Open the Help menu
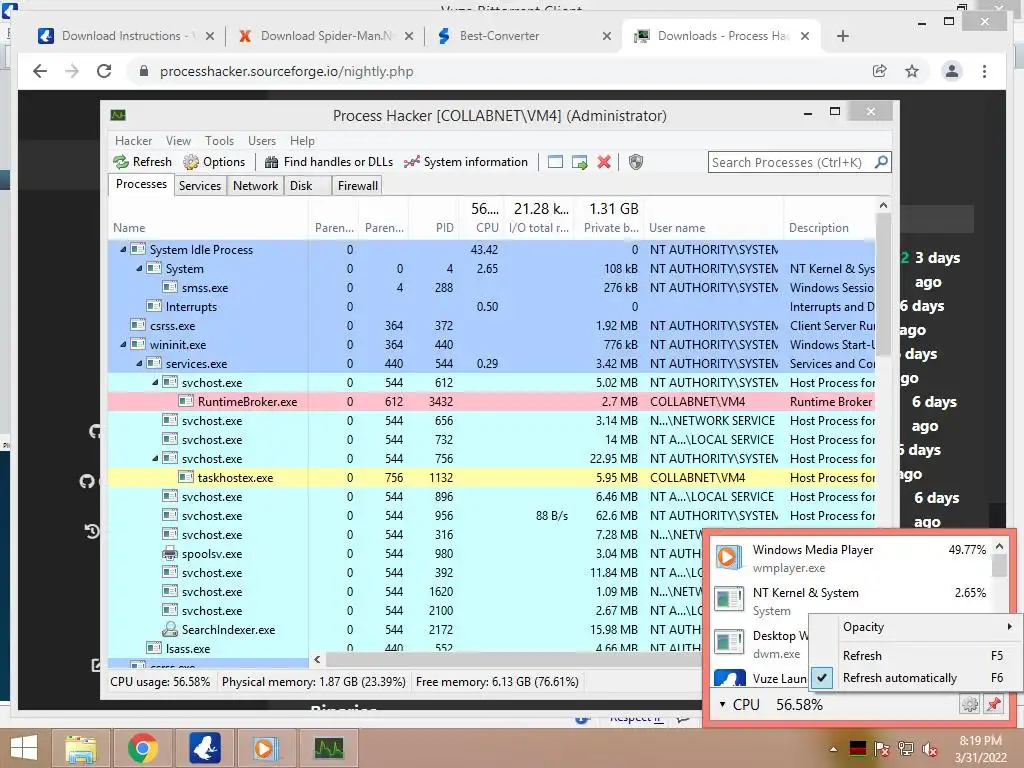This screenshot has height=768, width=1024. 302,140
